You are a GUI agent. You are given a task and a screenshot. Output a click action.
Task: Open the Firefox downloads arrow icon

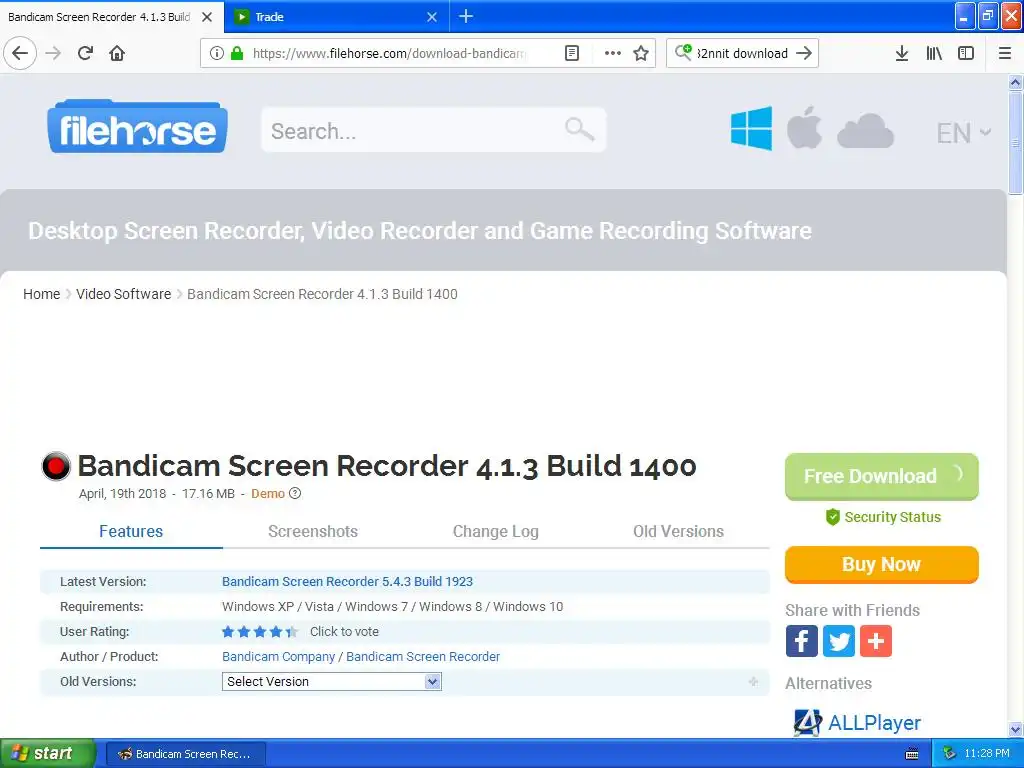(x=901, y=53)
